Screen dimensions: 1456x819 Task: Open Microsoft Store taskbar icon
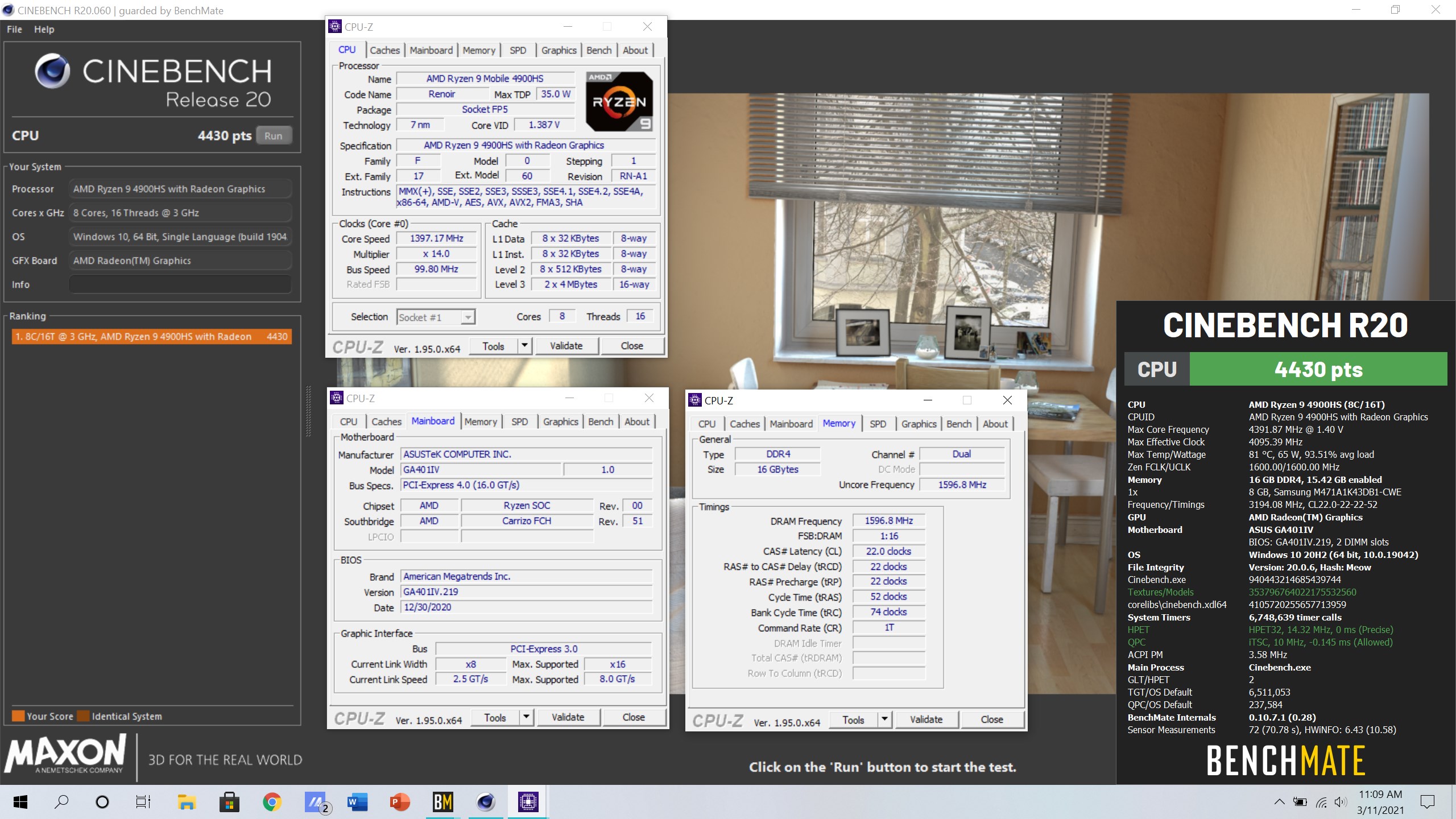point(229,802)
